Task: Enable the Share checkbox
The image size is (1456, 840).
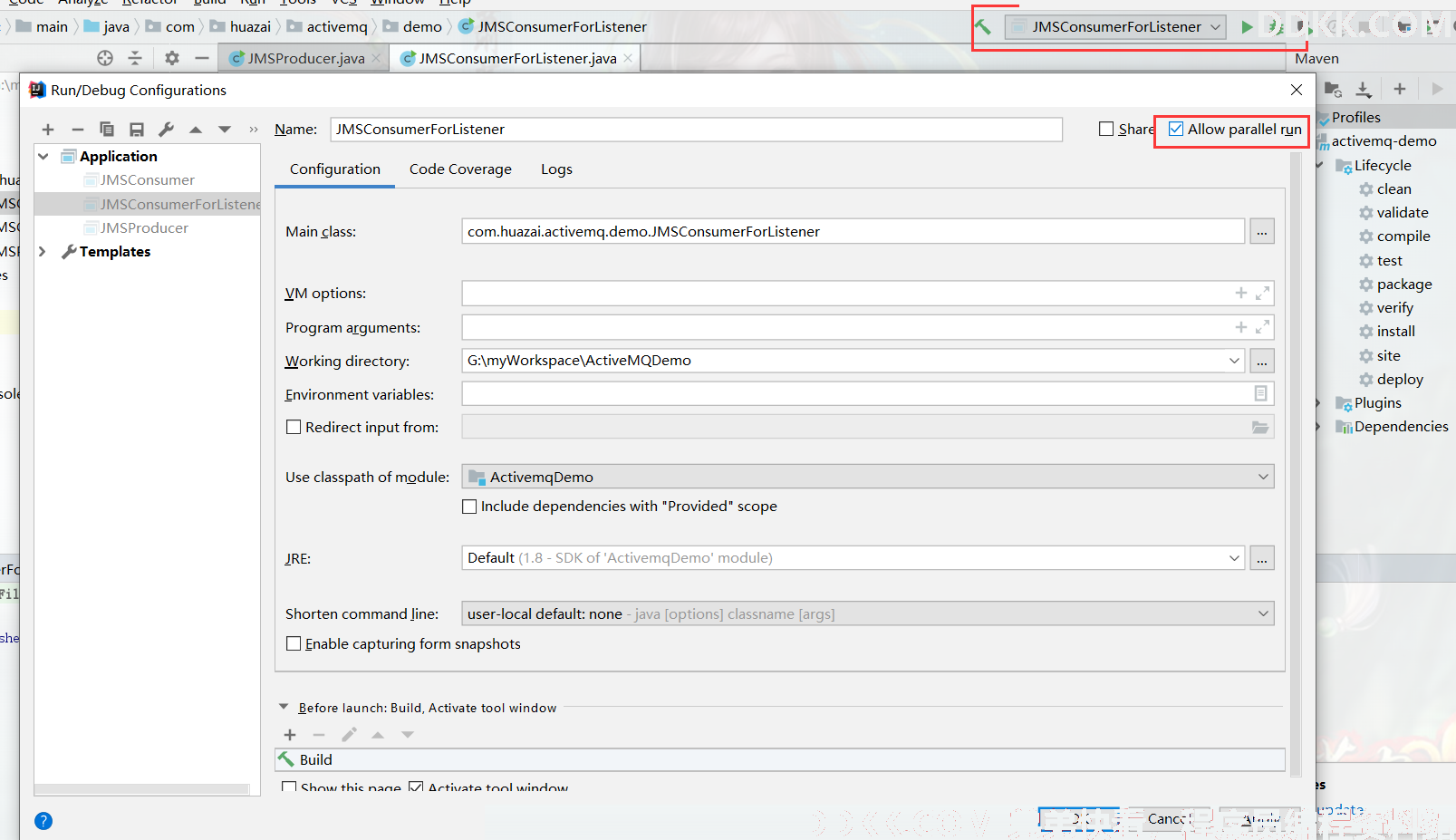Action: coord(1106,129)
